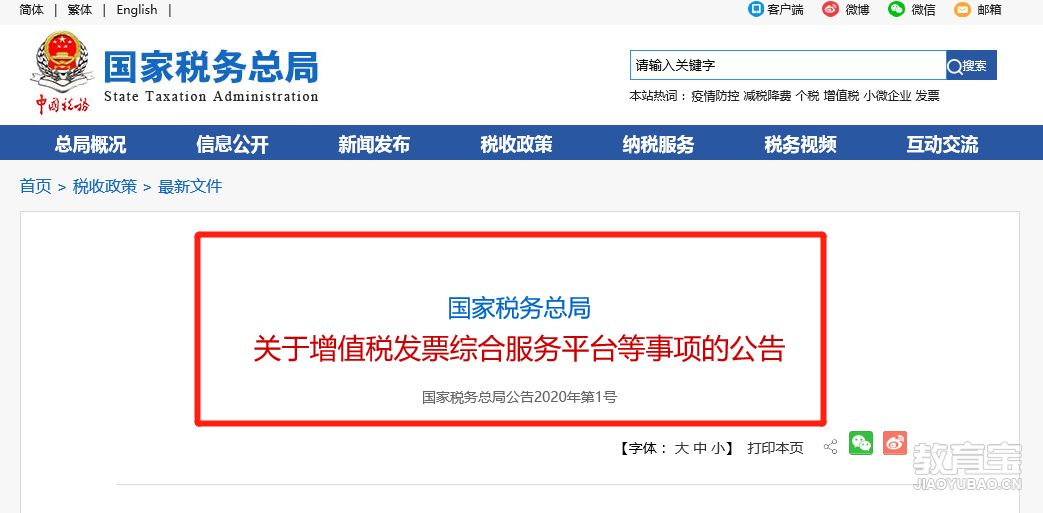Viewport: 1043px width, 513px height.
Task: Click the 增值税 hot keyword
Action: 841,96
